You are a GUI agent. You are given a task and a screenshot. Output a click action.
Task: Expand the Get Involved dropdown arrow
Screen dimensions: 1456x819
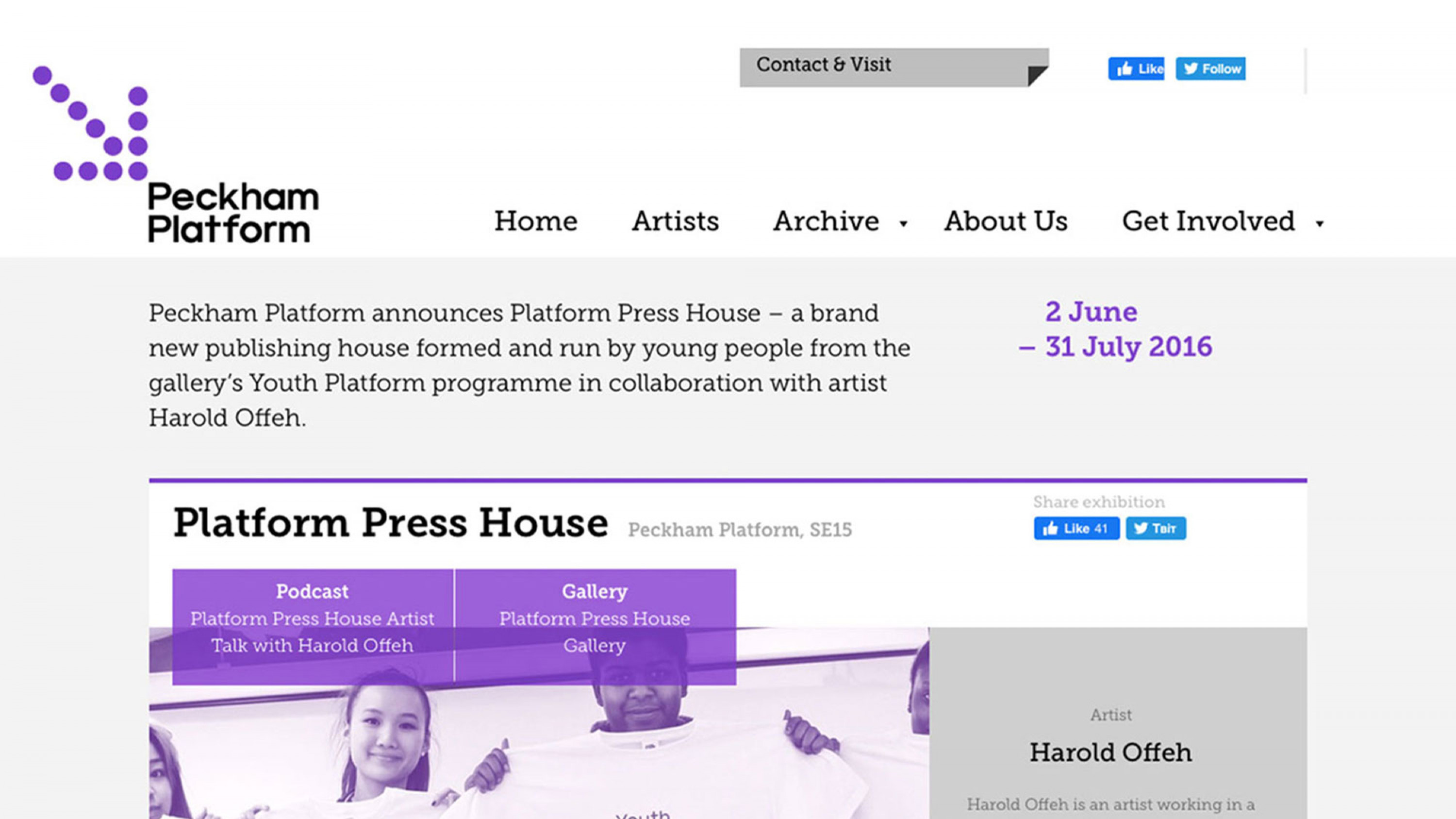click(x=1320, y=224)
